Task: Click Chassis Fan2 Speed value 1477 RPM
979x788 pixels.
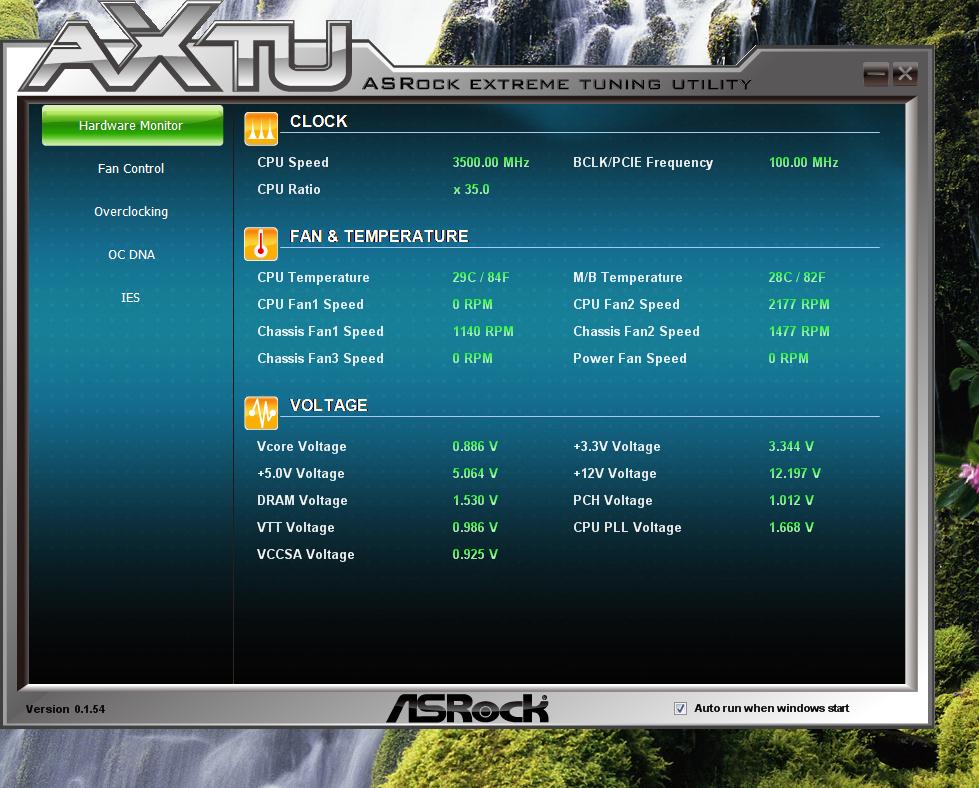Action: tap(799, 332)
